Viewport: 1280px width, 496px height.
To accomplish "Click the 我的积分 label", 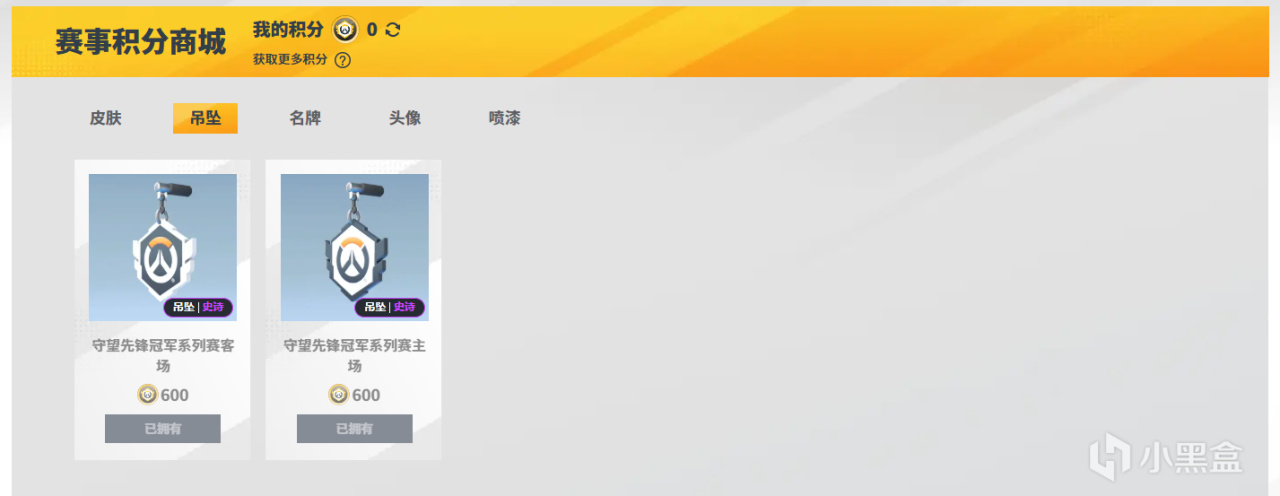I will [x=288, y=29].
